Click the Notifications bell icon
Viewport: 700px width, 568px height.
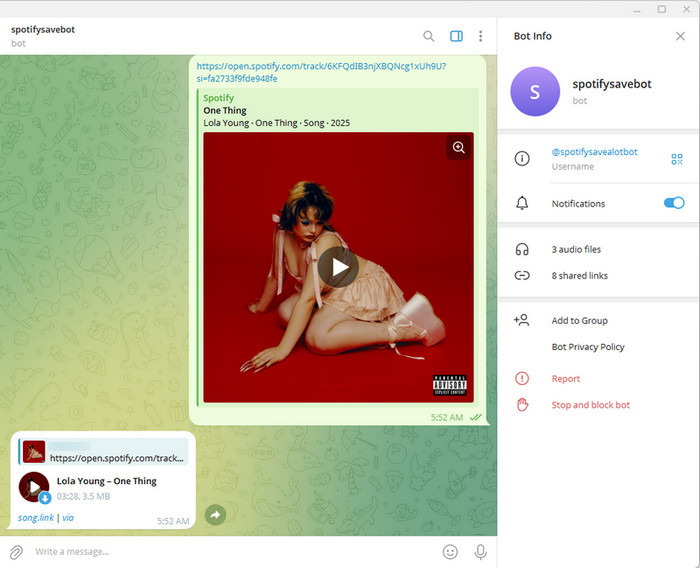coord(522,203)
